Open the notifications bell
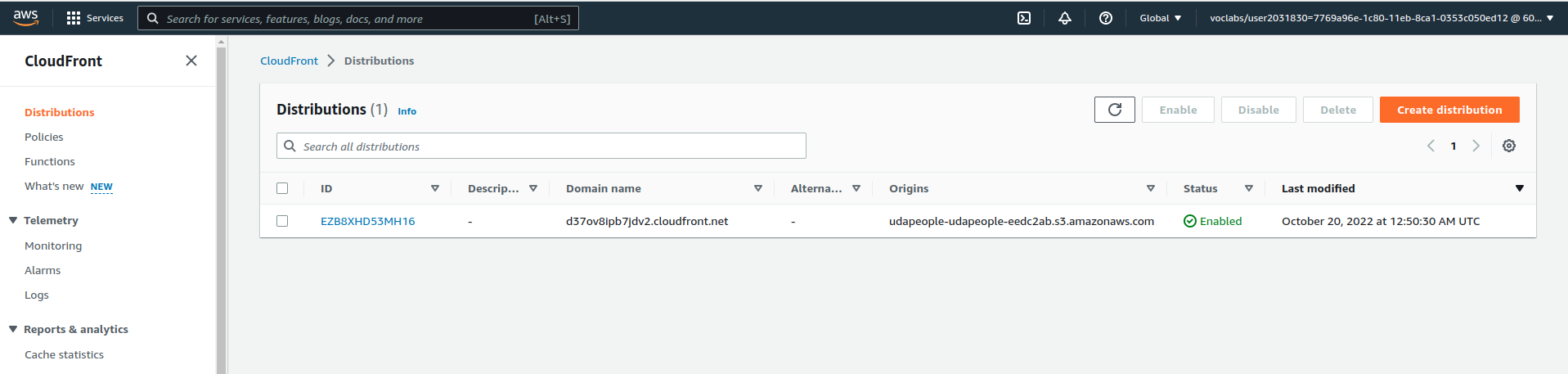1568x374 pixels. click(x=1065, y=18)
